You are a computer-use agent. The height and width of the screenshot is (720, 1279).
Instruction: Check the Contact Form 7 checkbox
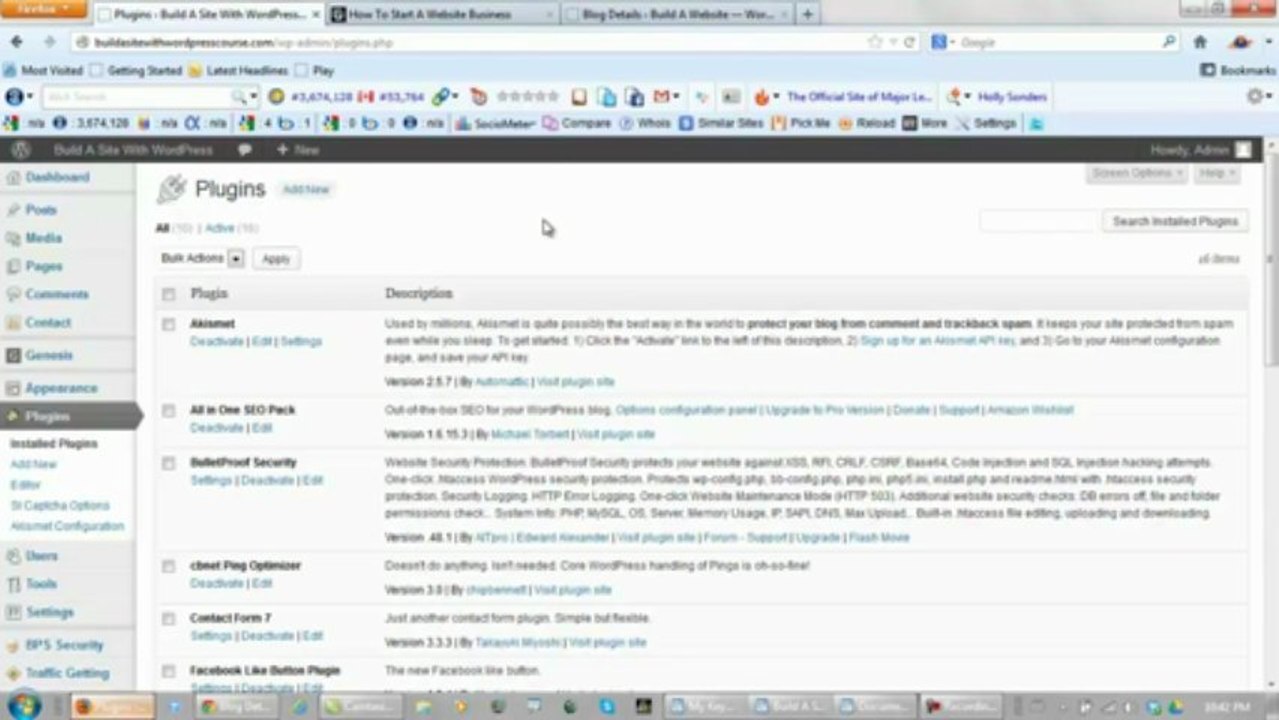coord(168,619)
